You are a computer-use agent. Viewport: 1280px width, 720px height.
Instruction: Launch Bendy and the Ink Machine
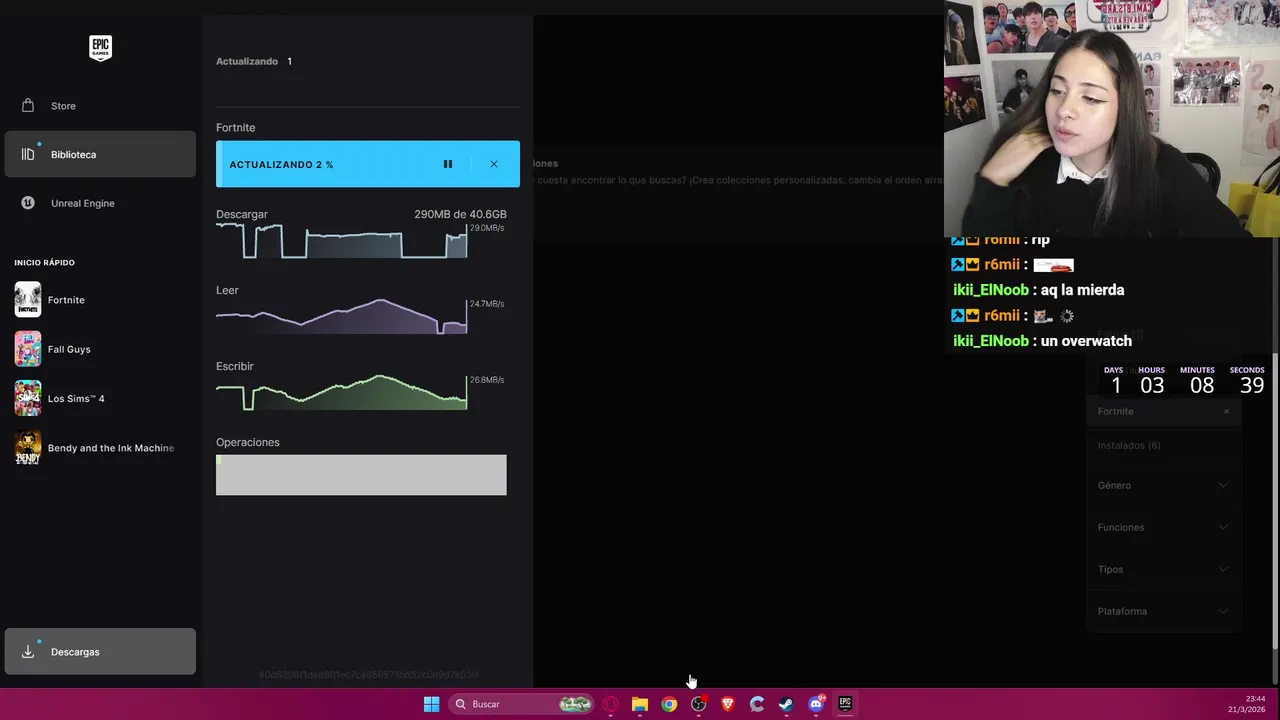[100, 448]
